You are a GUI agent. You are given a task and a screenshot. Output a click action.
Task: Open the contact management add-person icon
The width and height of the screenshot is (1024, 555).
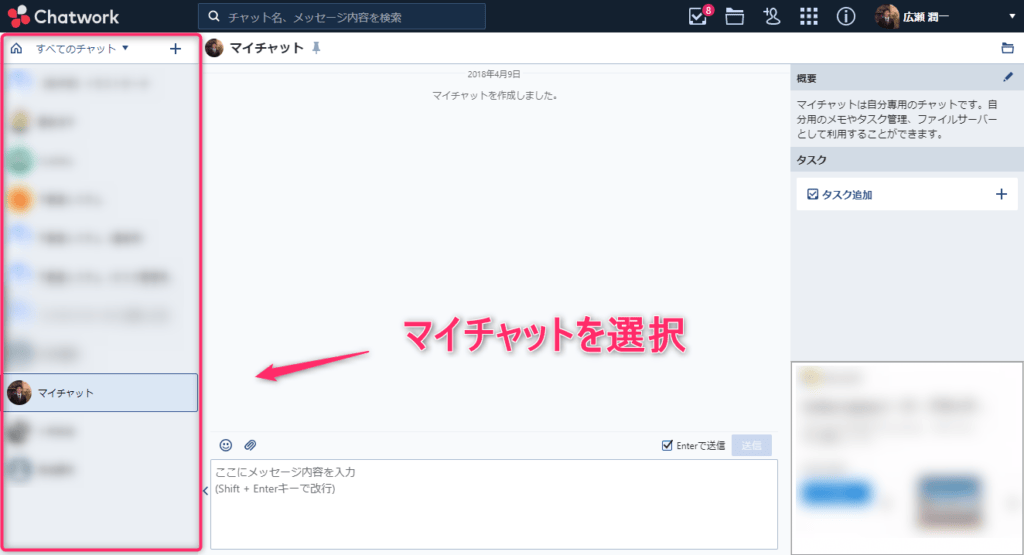click(772, 16)
